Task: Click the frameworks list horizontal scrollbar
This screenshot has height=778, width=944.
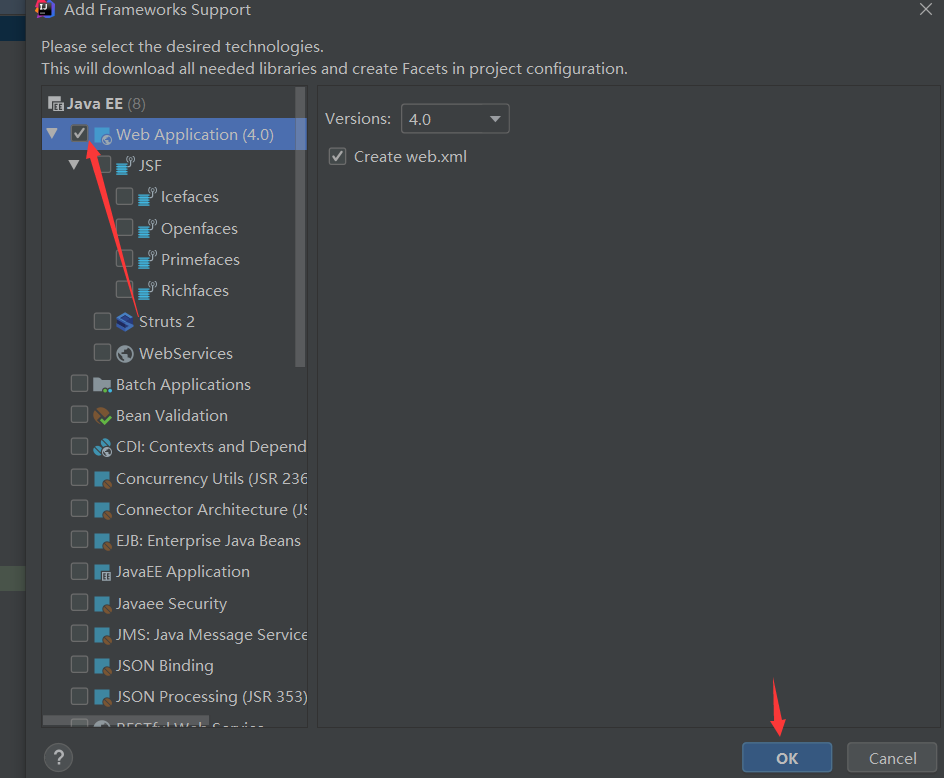Action: (x=126, y=721)
